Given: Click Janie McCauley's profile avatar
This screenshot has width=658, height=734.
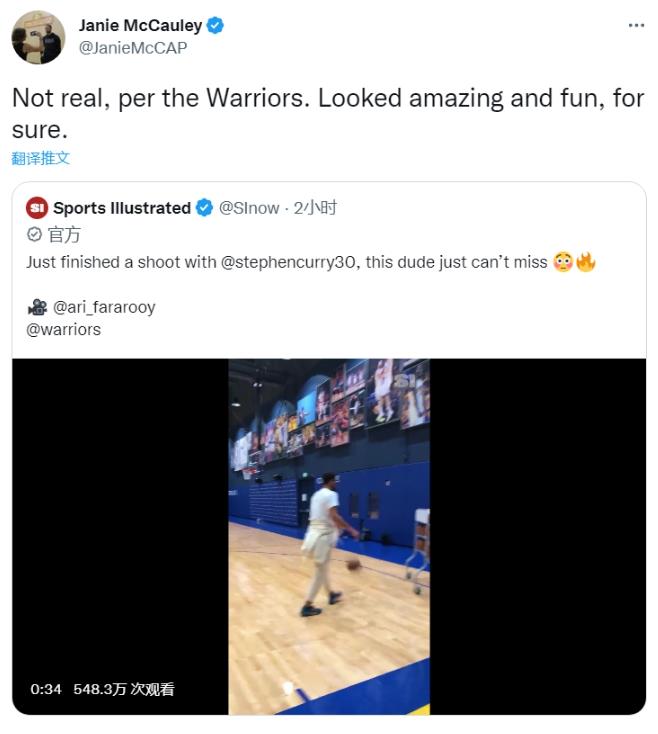Looking at the screenshot, I should [38, 37].
